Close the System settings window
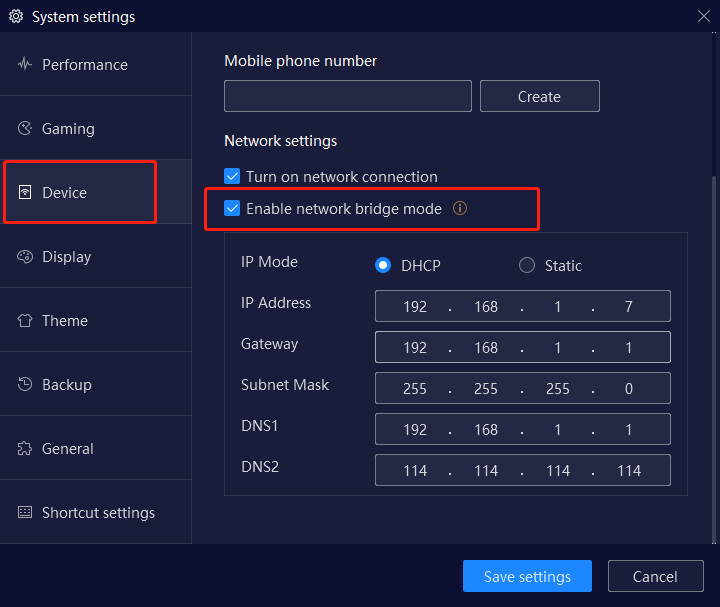 pyautogui.click(x=703, y=16)
